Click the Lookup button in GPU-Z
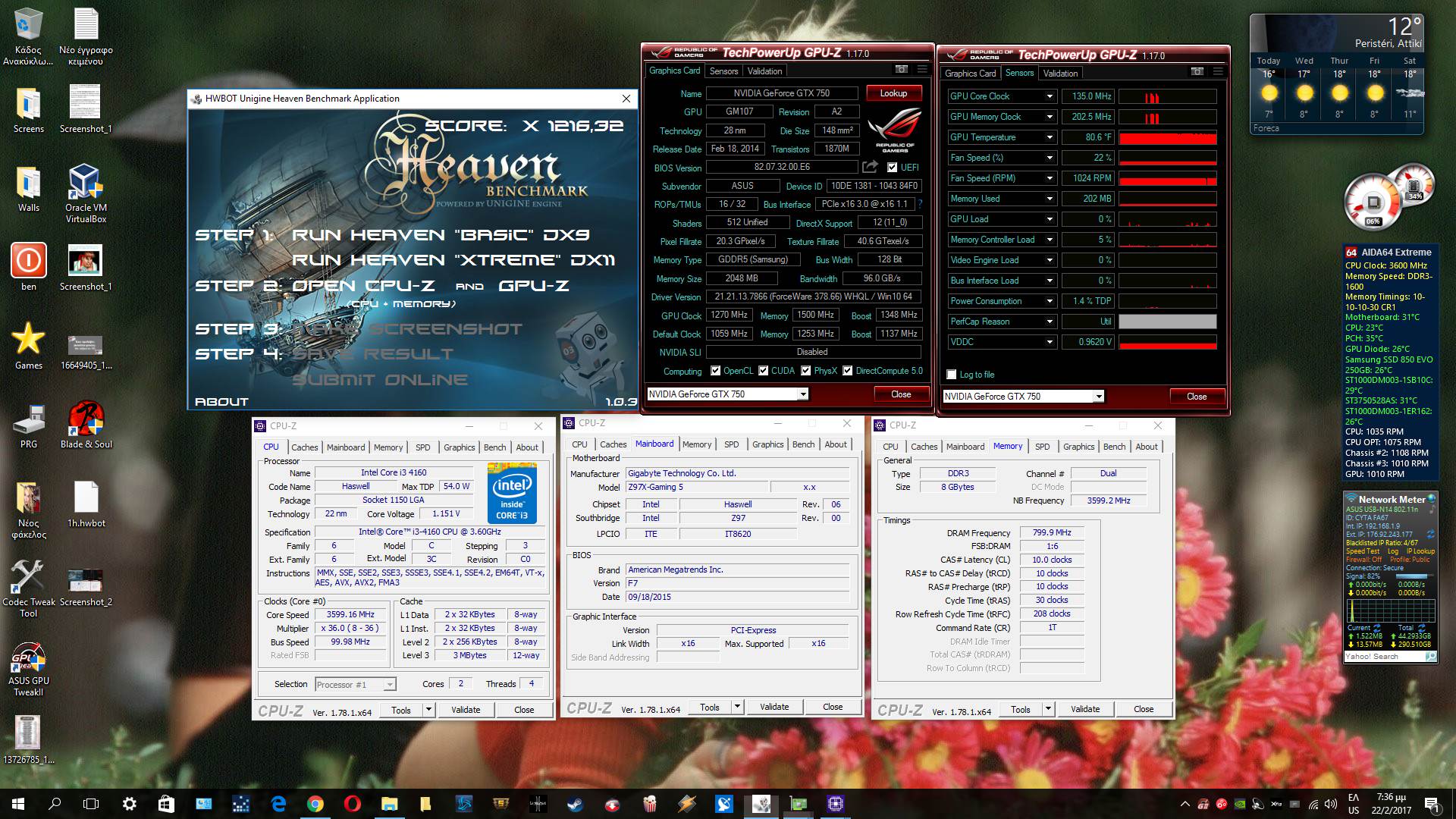Screen dimensions: 1456x819 (x=893, y=93)
